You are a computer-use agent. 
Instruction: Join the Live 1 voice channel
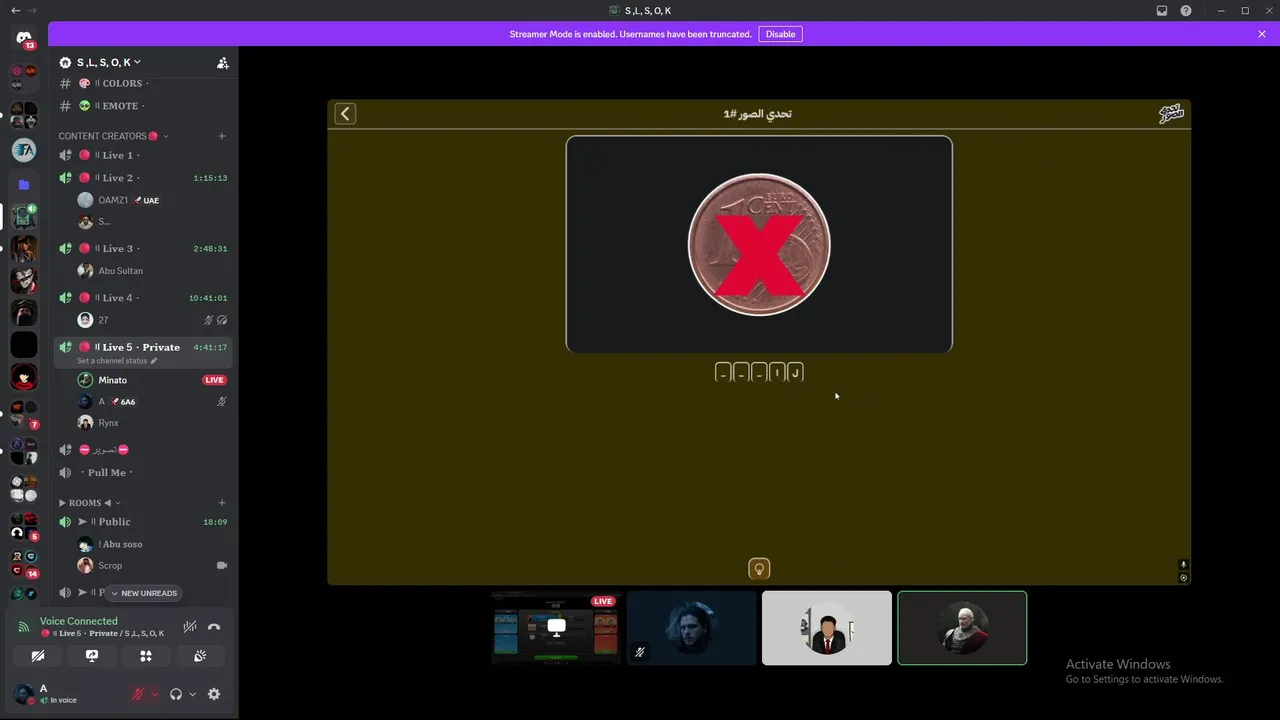143,155
